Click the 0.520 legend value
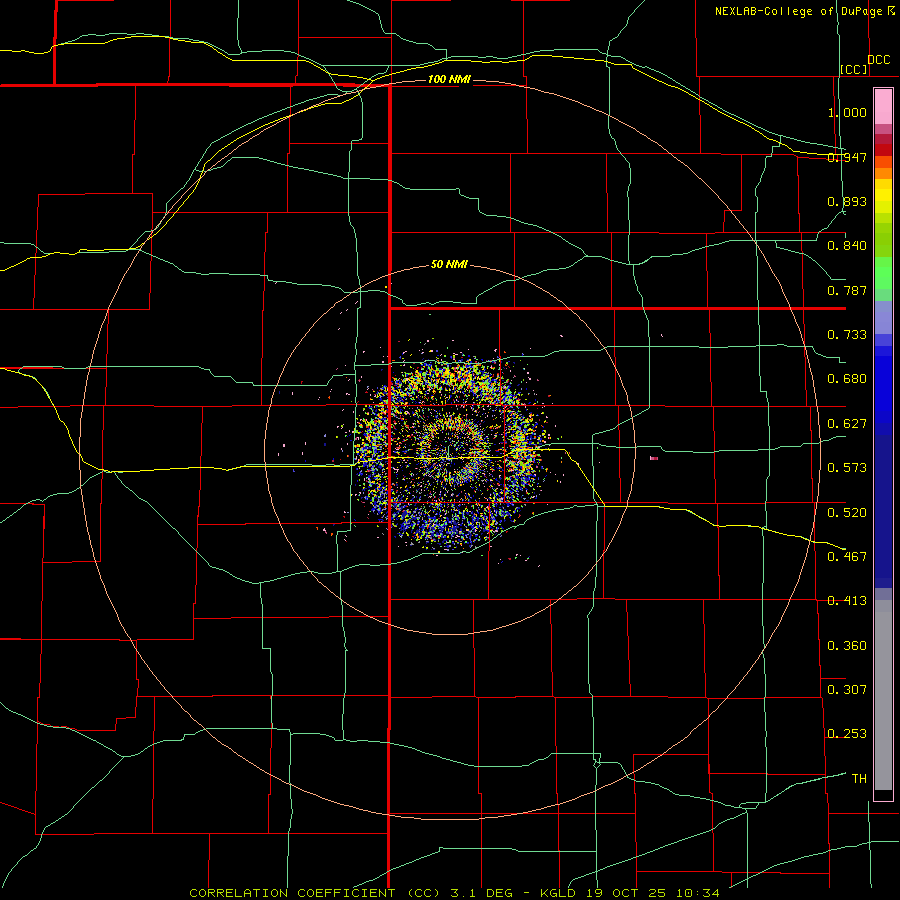This screenshot has height=900, width=900. tap(847, 512)
